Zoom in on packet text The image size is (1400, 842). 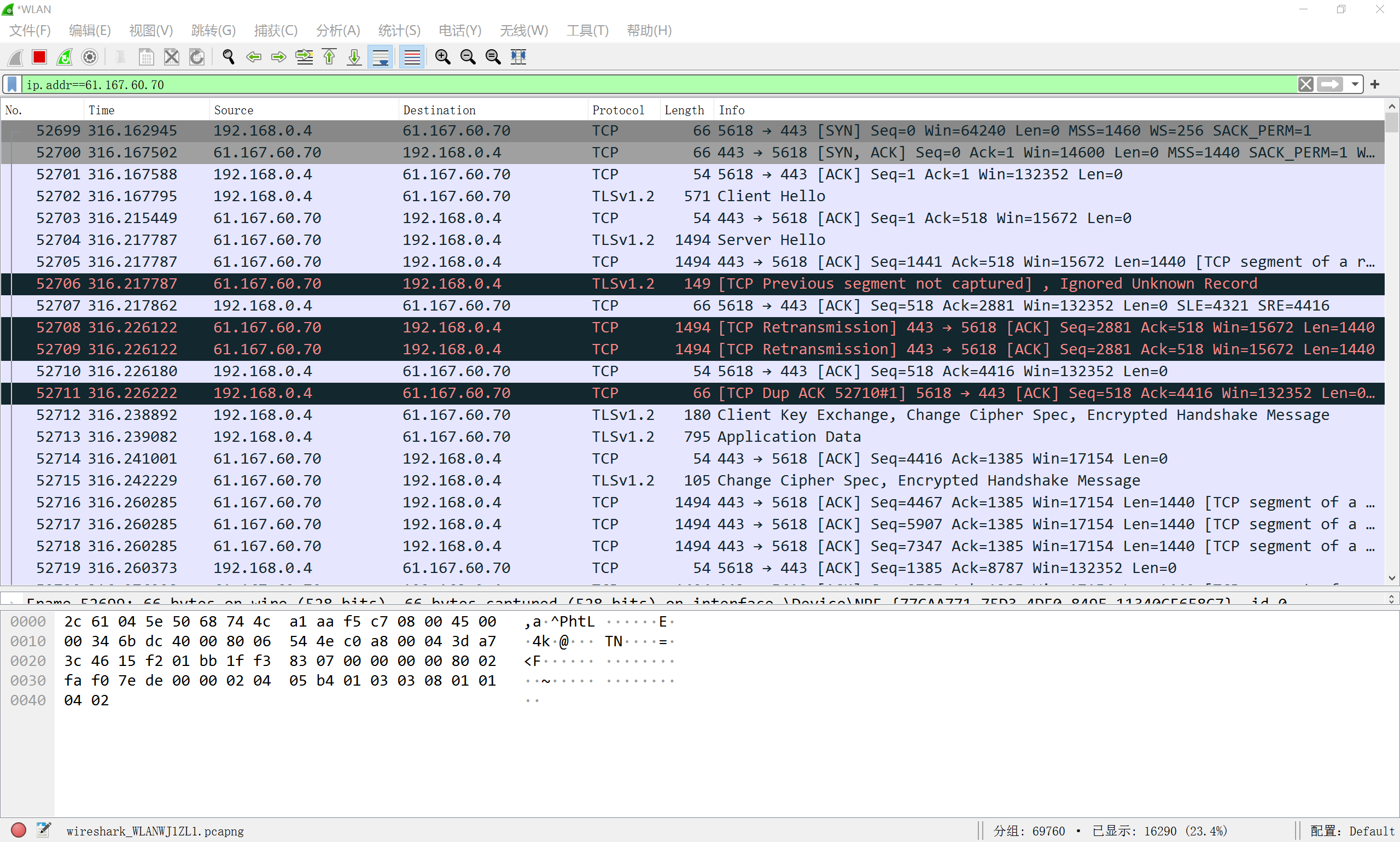pos(442,57)
